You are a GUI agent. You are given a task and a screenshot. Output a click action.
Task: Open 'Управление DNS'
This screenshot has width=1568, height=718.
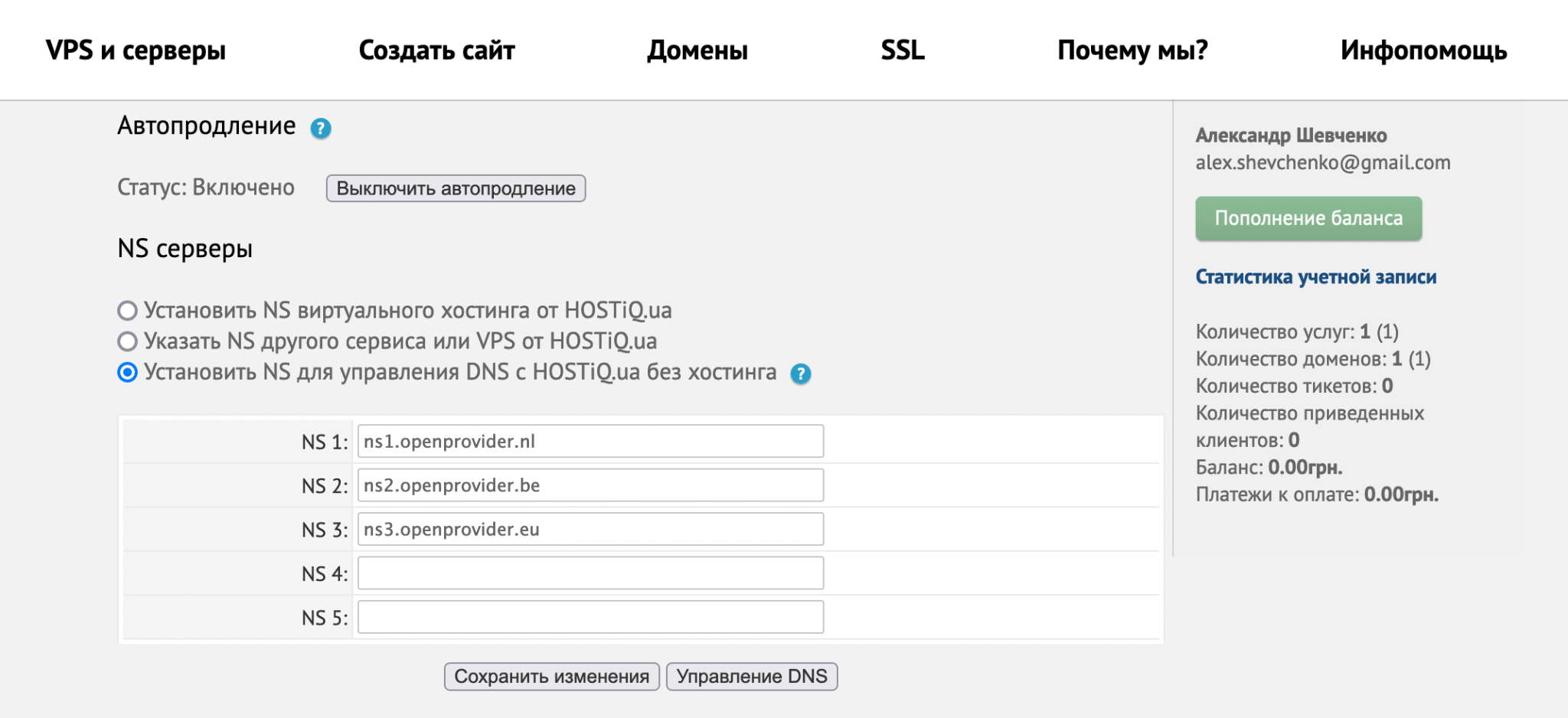752,676
